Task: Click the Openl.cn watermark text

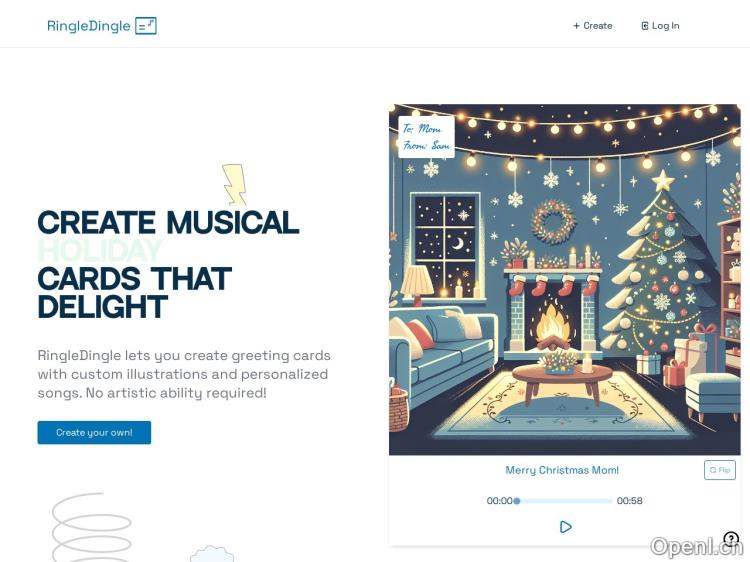Action: point(696,547)
